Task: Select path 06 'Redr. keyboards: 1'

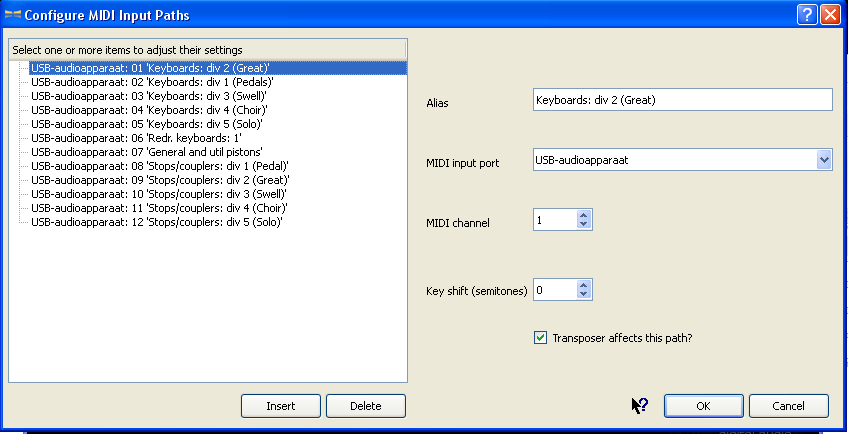Action: click(x=136, y=138)
